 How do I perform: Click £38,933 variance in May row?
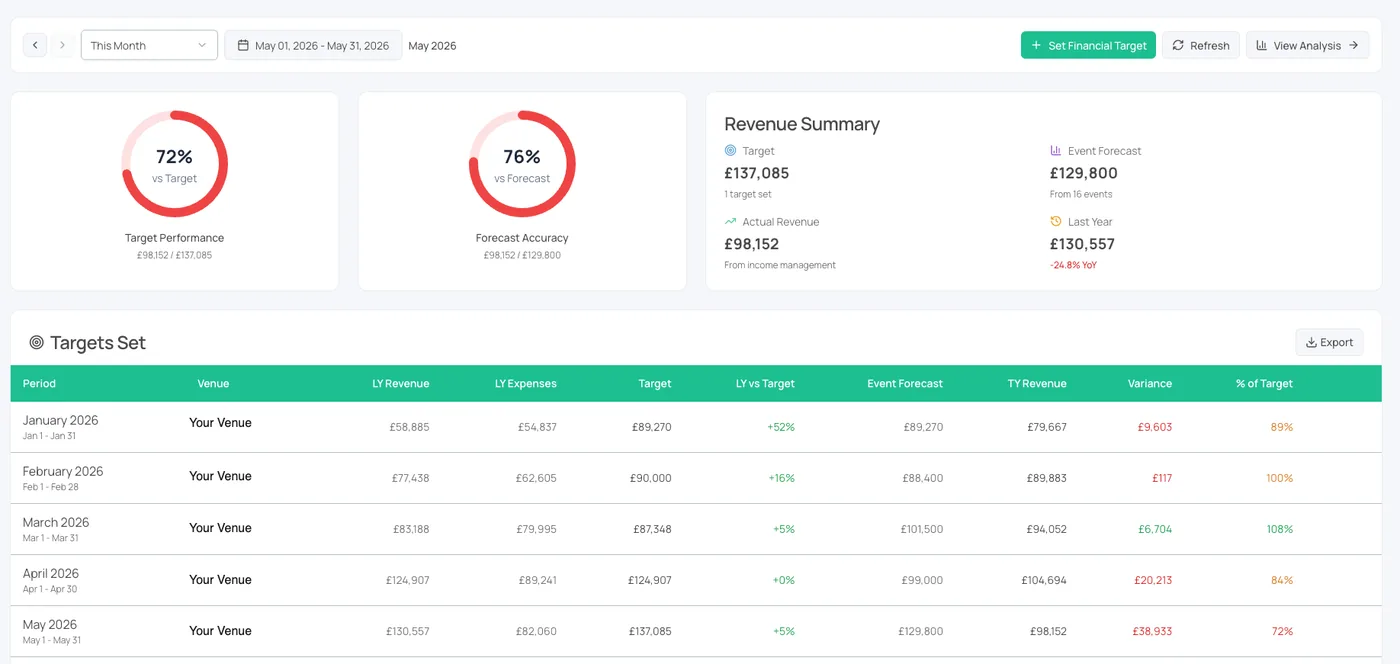1153,631
